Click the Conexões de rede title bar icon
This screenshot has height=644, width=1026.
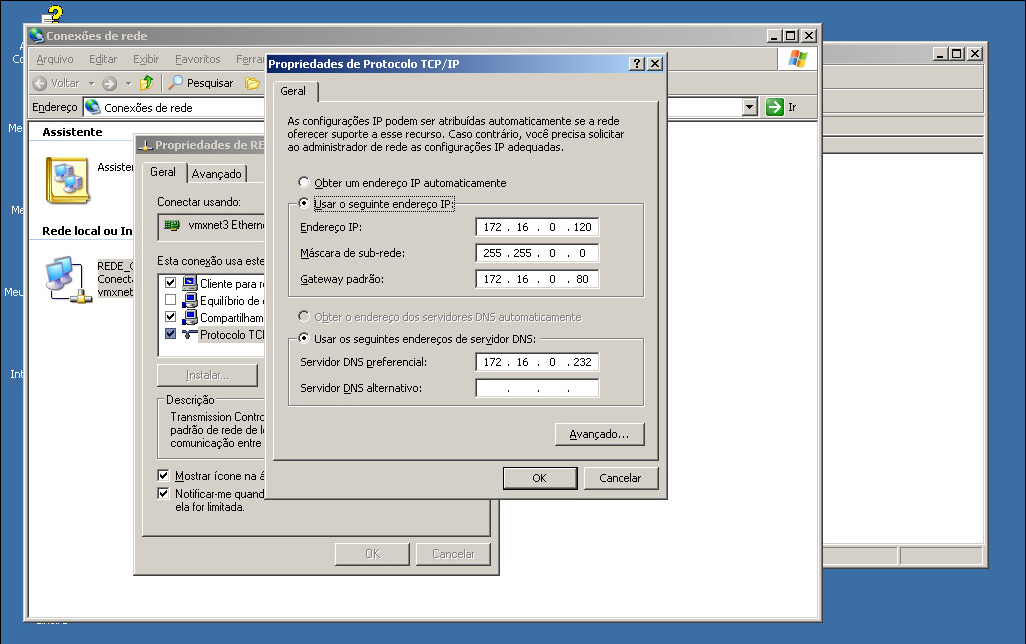[x=36, y=35]
